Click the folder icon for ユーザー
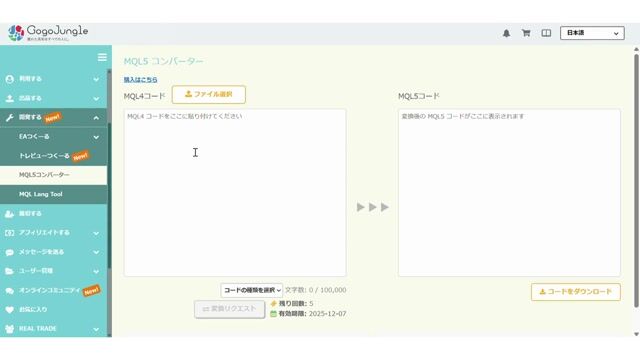Viewport: 640px width, 360px height. [x=10, y=271]
